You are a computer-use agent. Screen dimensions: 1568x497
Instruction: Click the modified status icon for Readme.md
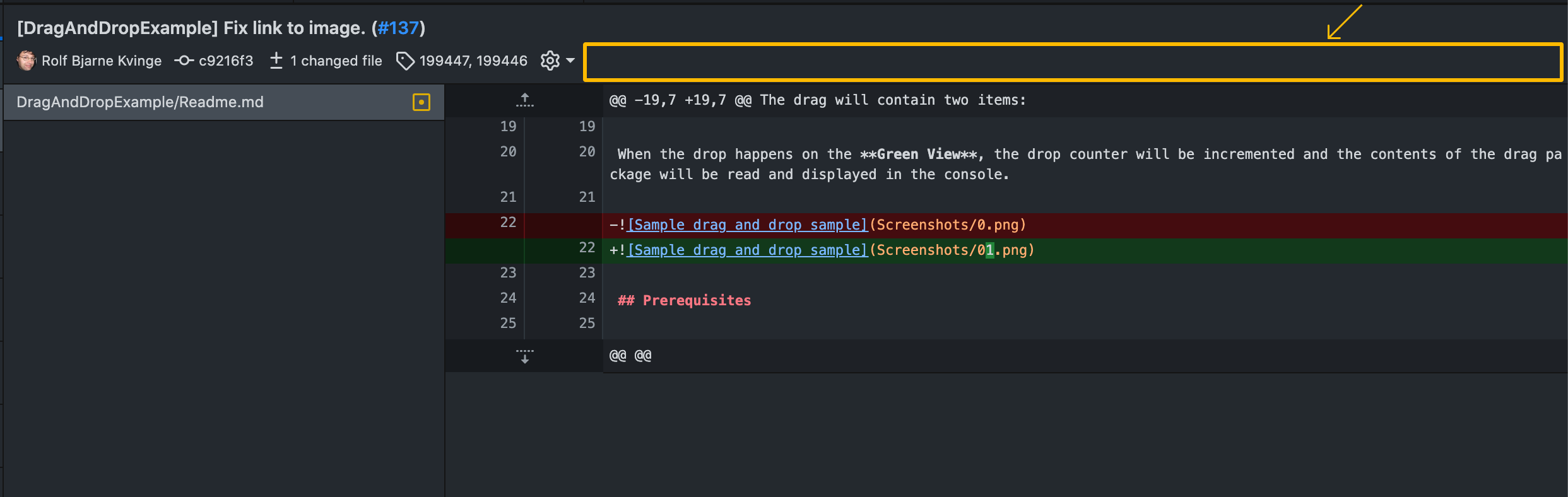coord(421,102)
